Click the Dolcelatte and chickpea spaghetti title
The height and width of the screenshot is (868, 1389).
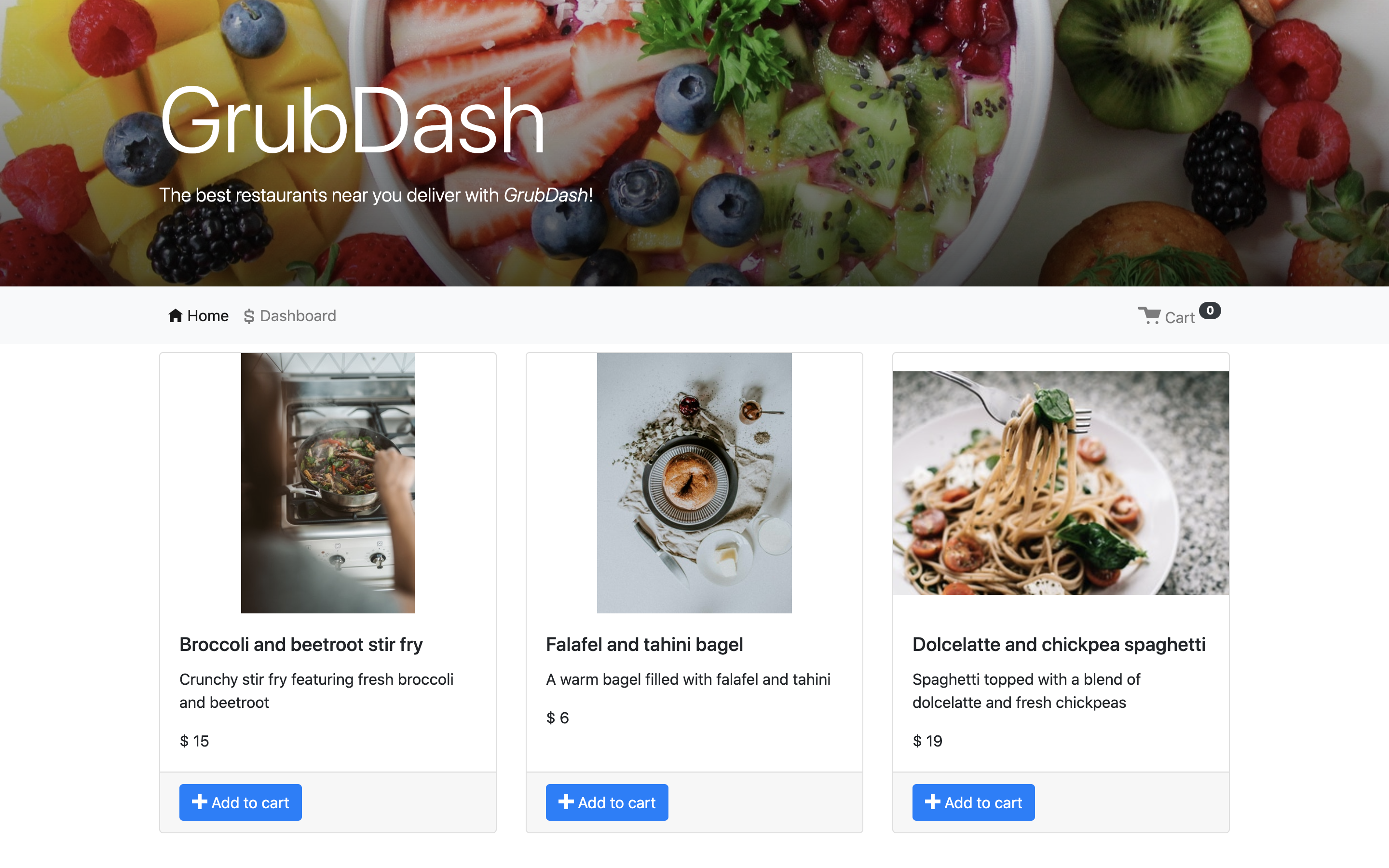point(1059,645)
